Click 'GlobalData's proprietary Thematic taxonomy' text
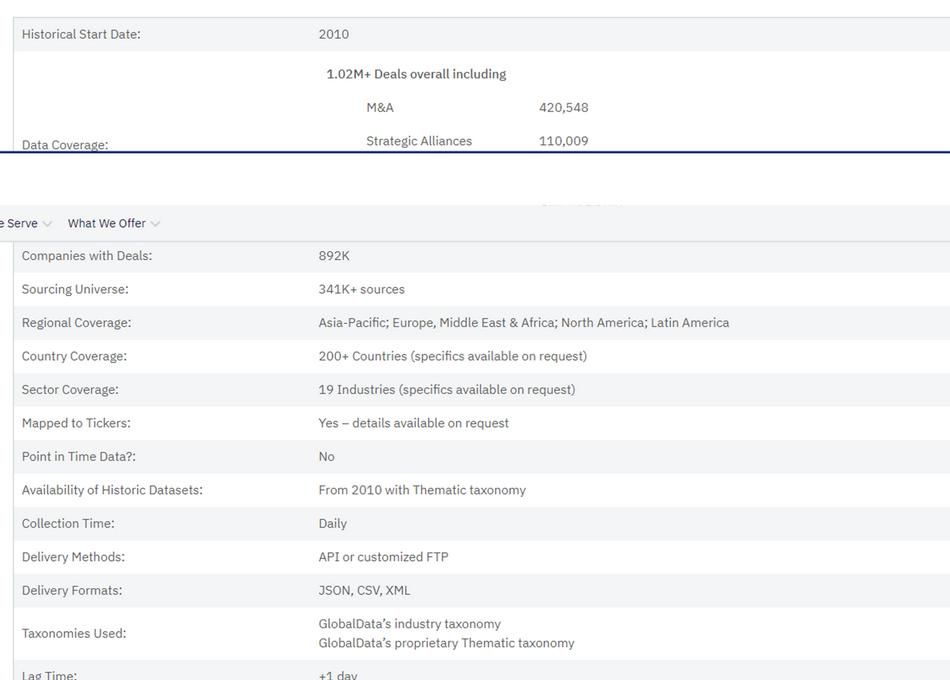The image size is (950, 680). pos(447,644)
